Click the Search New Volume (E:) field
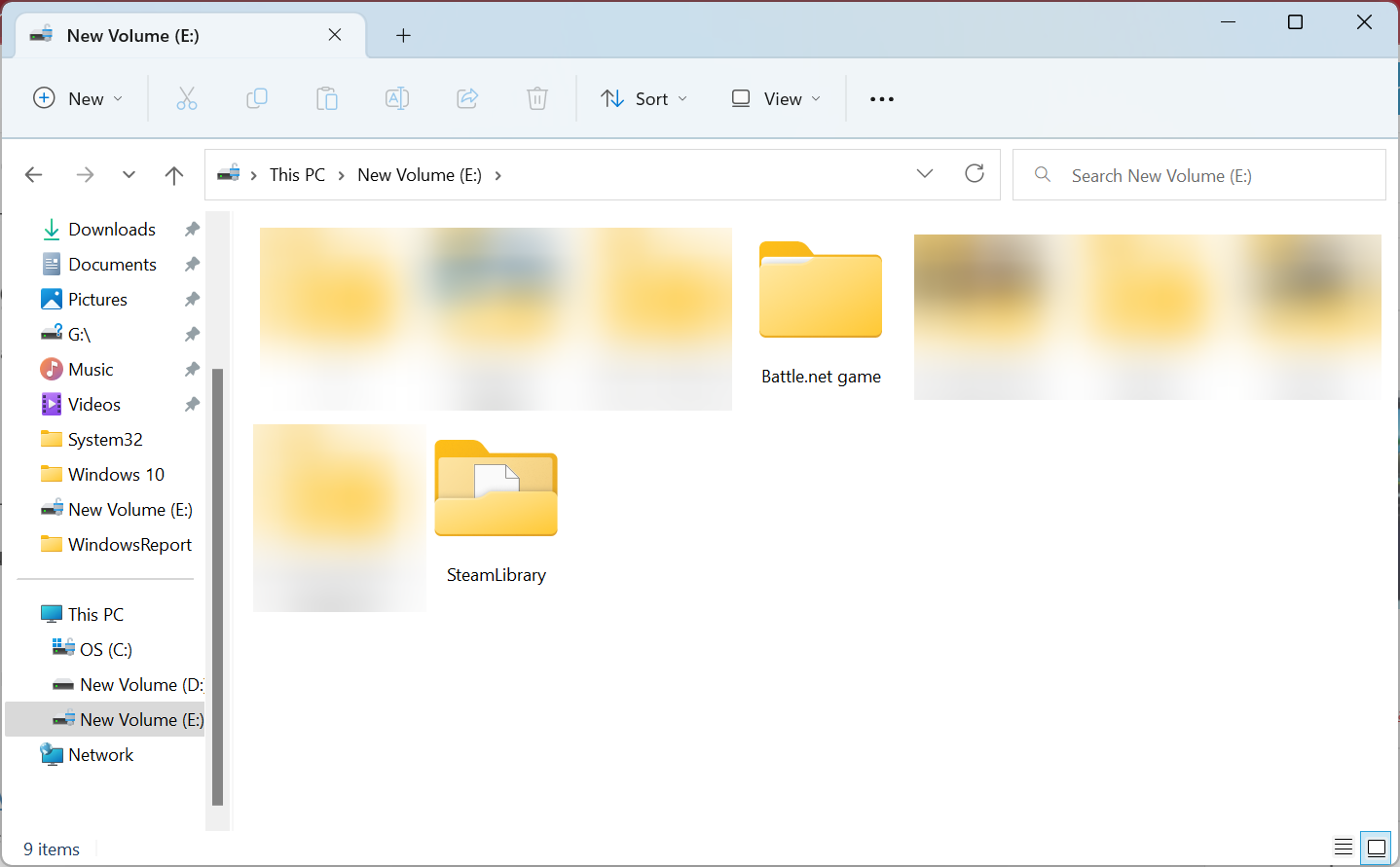This screenshot has width=1400, height=867. click(1199, 175)
